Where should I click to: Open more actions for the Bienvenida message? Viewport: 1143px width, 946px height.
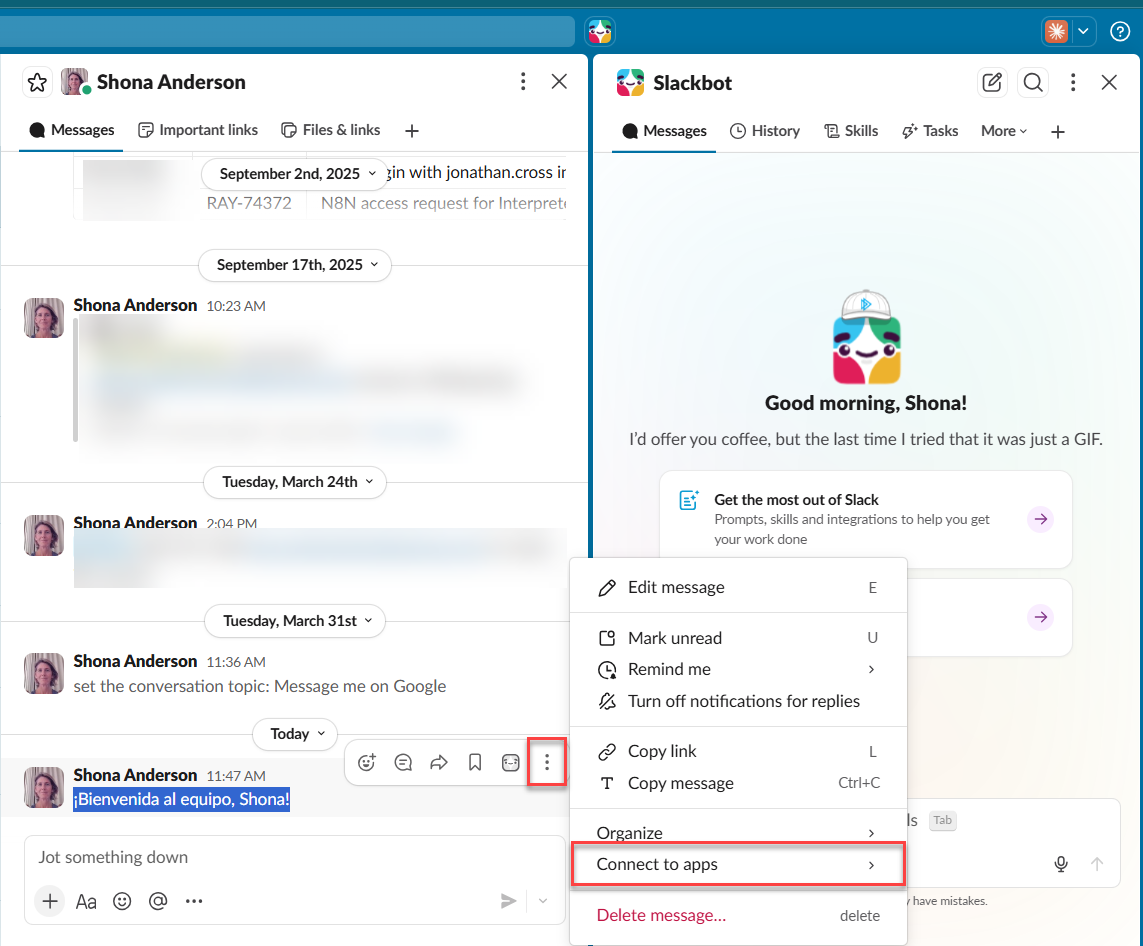[x=547, y=762]
